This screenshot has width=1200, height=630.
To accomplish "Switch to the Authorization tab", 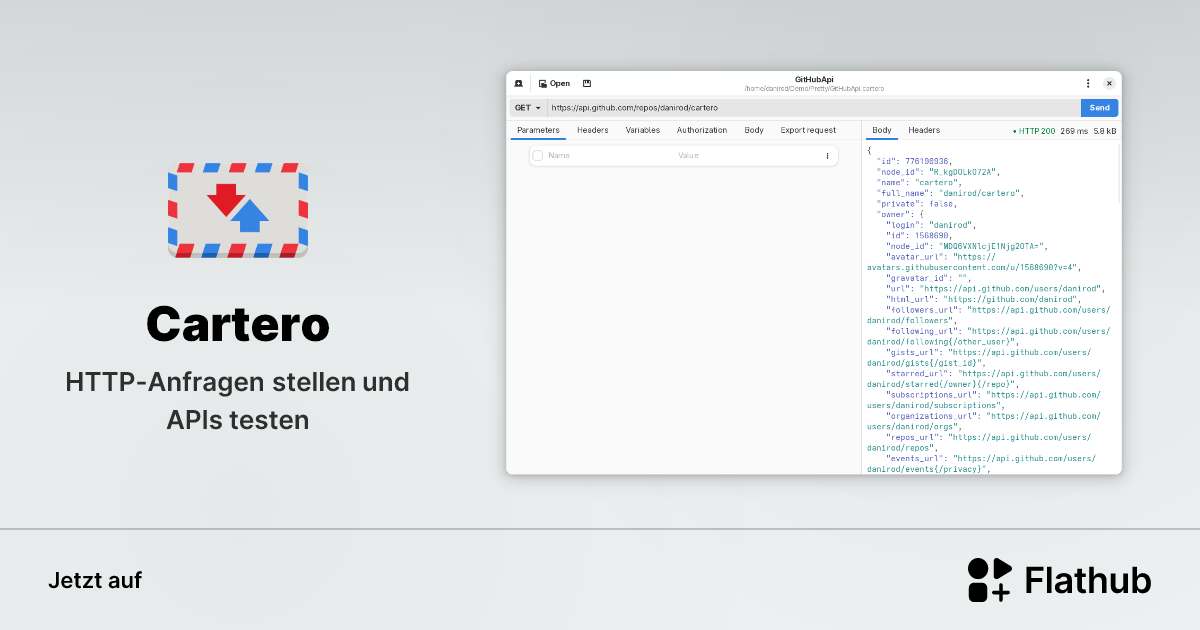I will (x=702, y=130).
